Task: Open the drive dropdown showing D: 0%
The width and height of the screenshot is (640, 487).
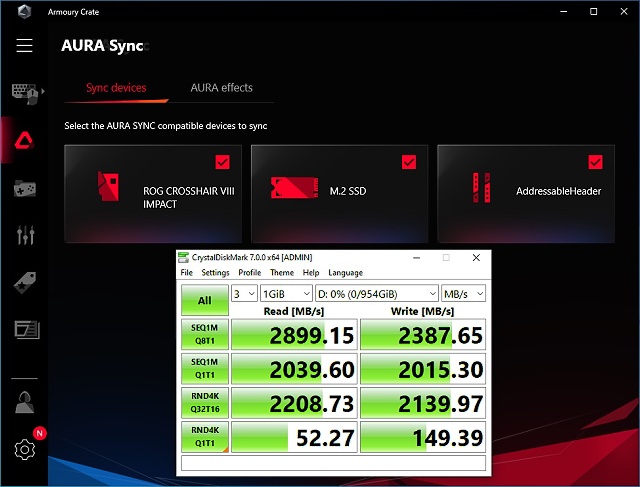Action: tap(377, 294)
